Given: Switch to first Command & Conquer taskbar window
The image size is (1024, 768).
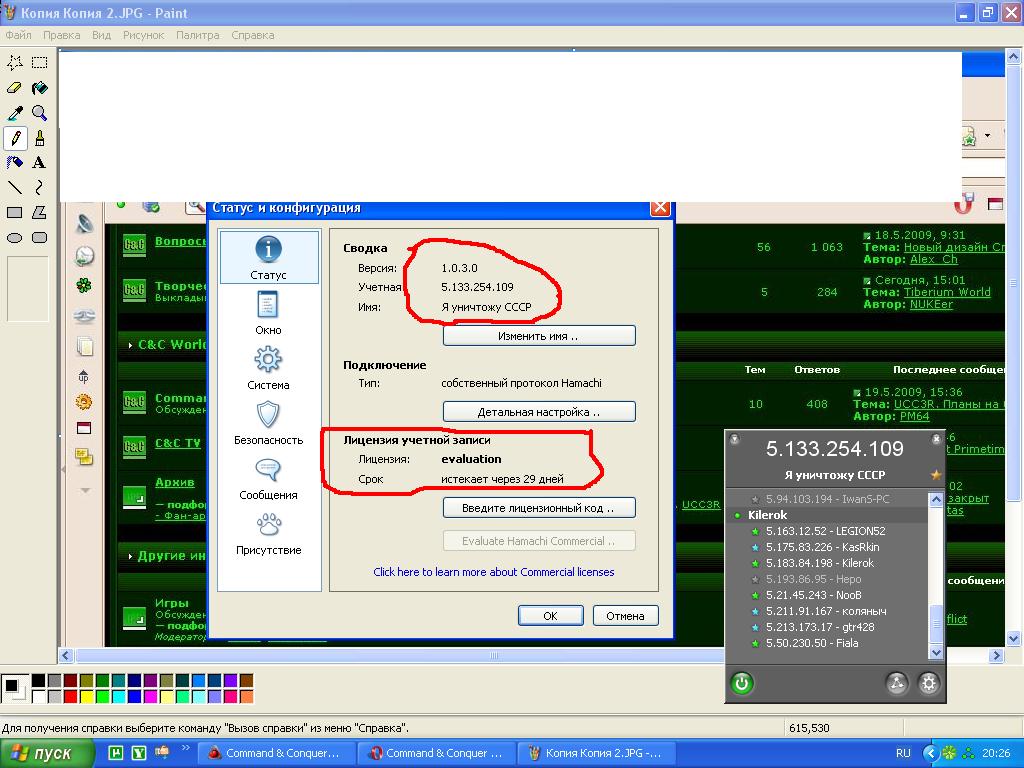Looking at the screenshot, I should coord(275,753).
